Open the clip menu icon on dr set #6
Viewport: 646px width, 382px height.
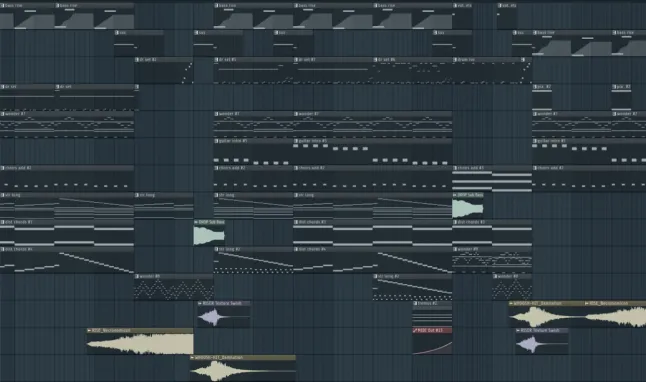click(376, 60)
